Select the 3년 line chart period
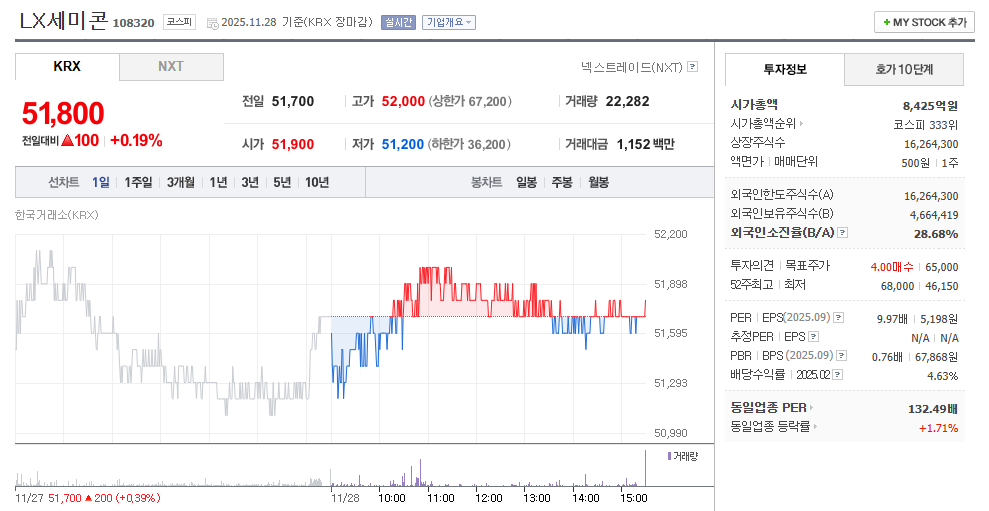 (x=250, y=182)
